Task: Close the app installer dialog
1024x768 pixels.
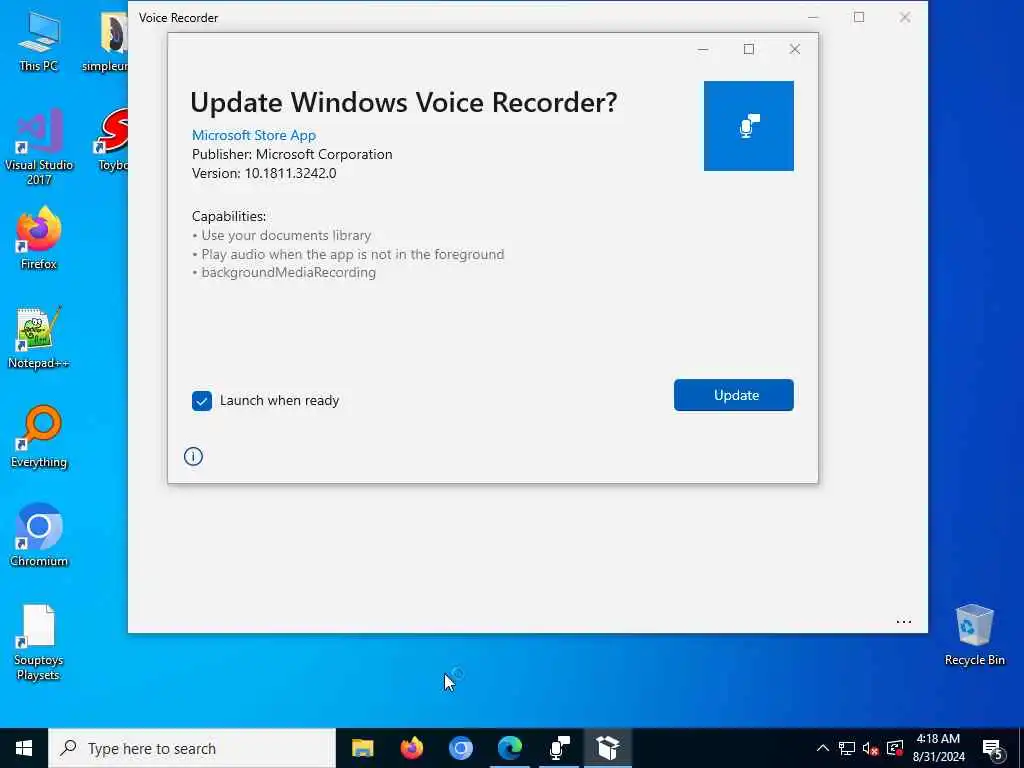Action: [x=795, y=50]
